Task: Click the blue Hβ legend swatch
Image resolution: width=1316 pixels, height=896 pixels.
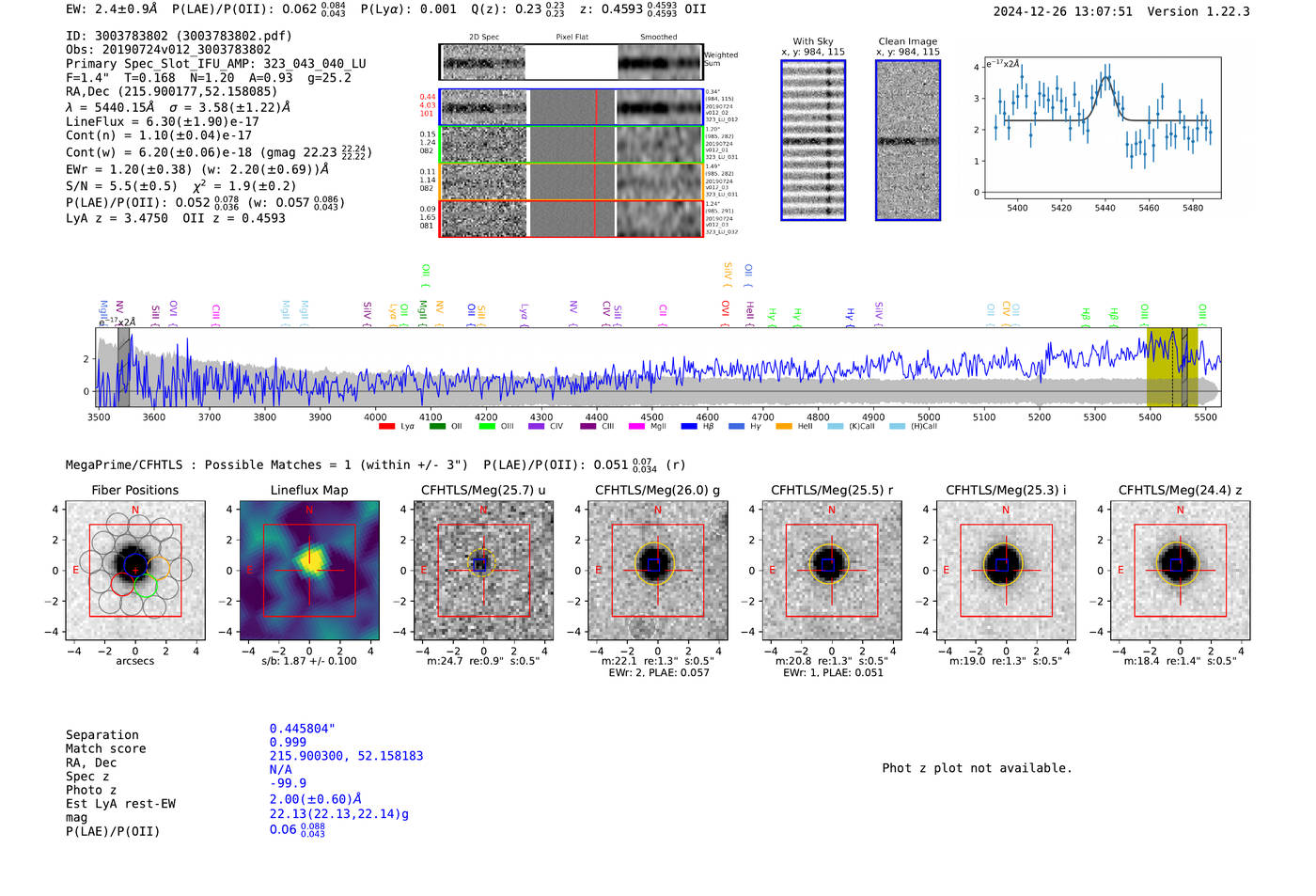Action: pyautogui.click(x=689, y=427)
